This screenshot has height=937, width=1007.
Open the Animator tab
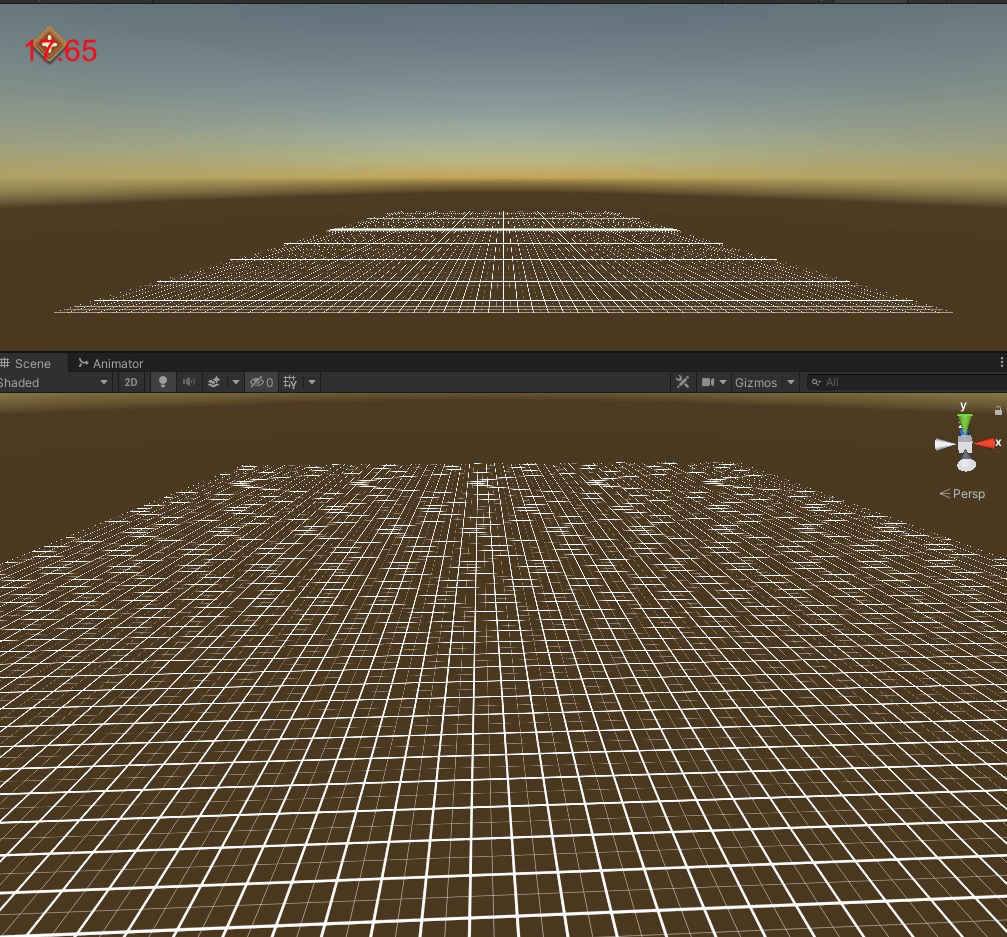click(110, 363)
